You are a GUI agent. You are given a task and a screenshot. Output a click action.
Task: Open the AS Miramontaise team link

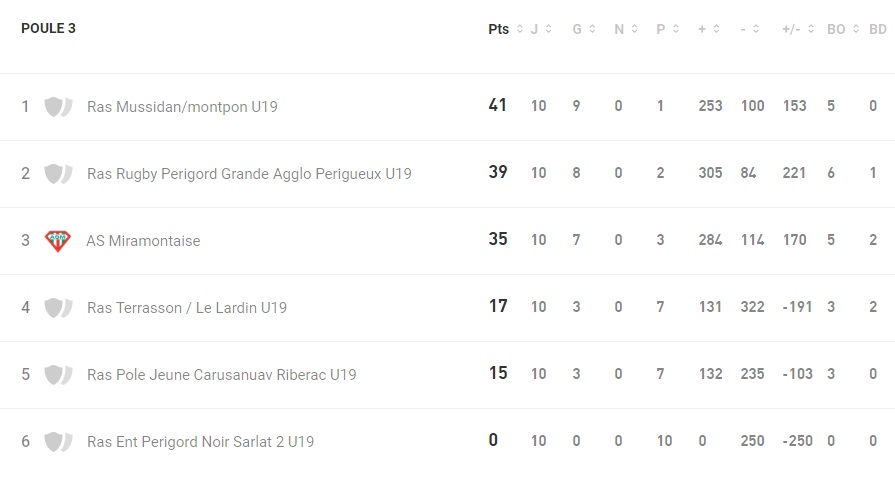pos(143,241)
